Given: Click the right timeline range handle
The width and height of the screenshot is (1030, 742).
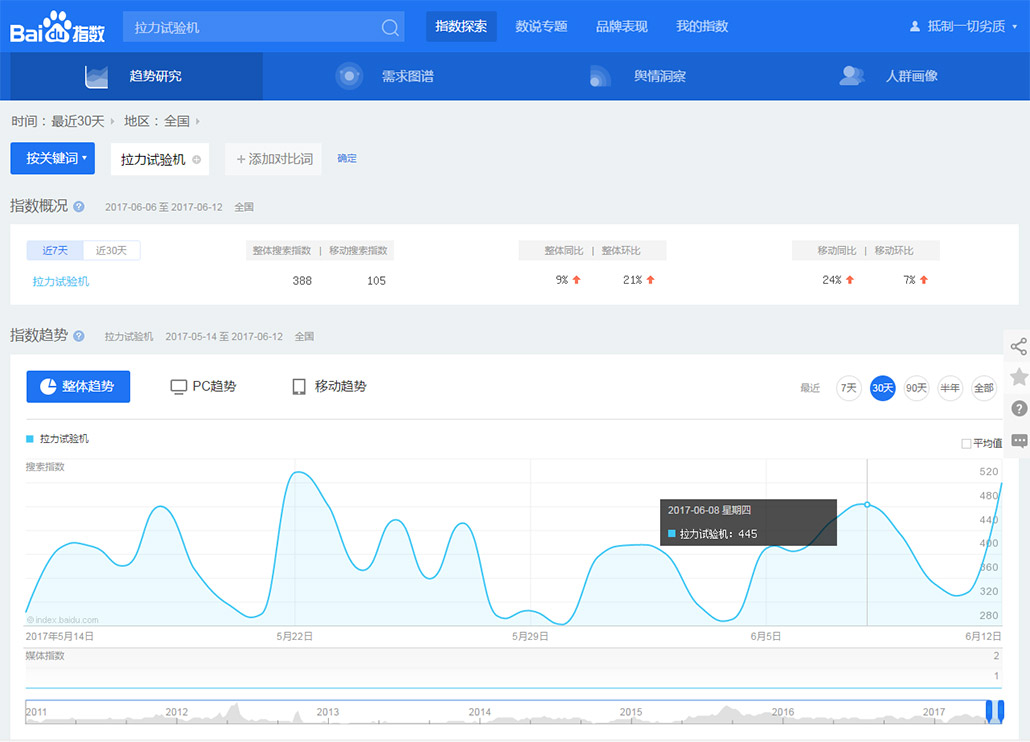Looking at the screenshot, I should (x=1000, y=712).
